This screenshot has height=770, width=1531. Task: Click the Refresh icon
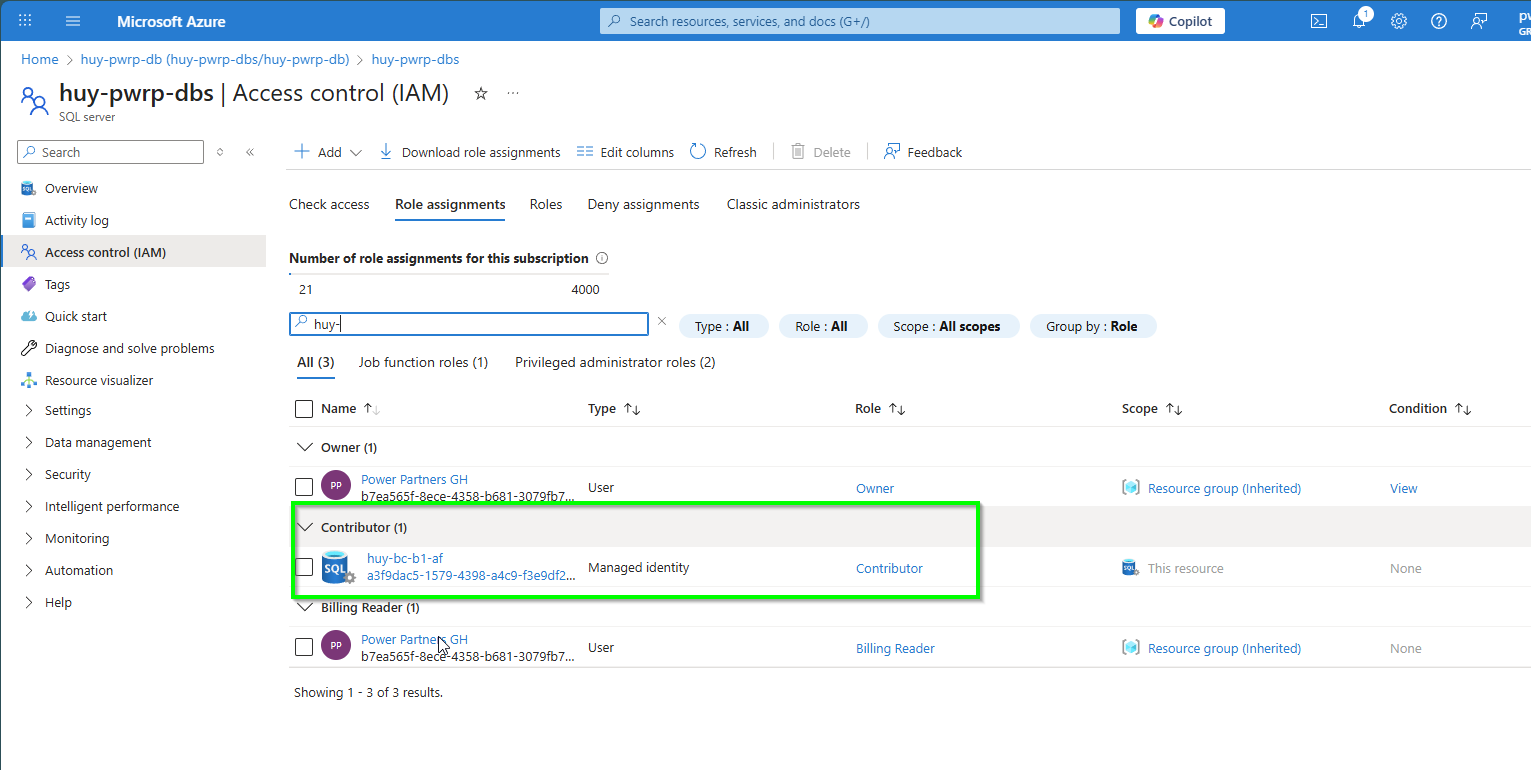pos(698,152)
